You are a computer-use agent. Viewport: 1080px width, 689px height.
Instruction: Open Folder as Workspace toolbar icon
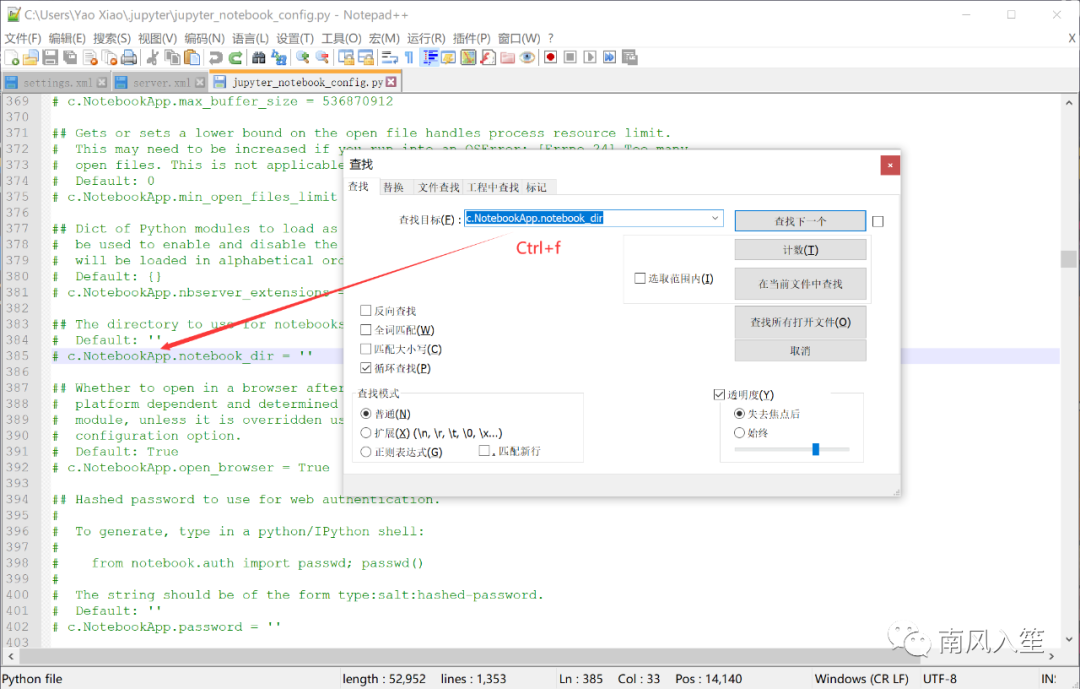pyautogui.click(x=508, y=57)
